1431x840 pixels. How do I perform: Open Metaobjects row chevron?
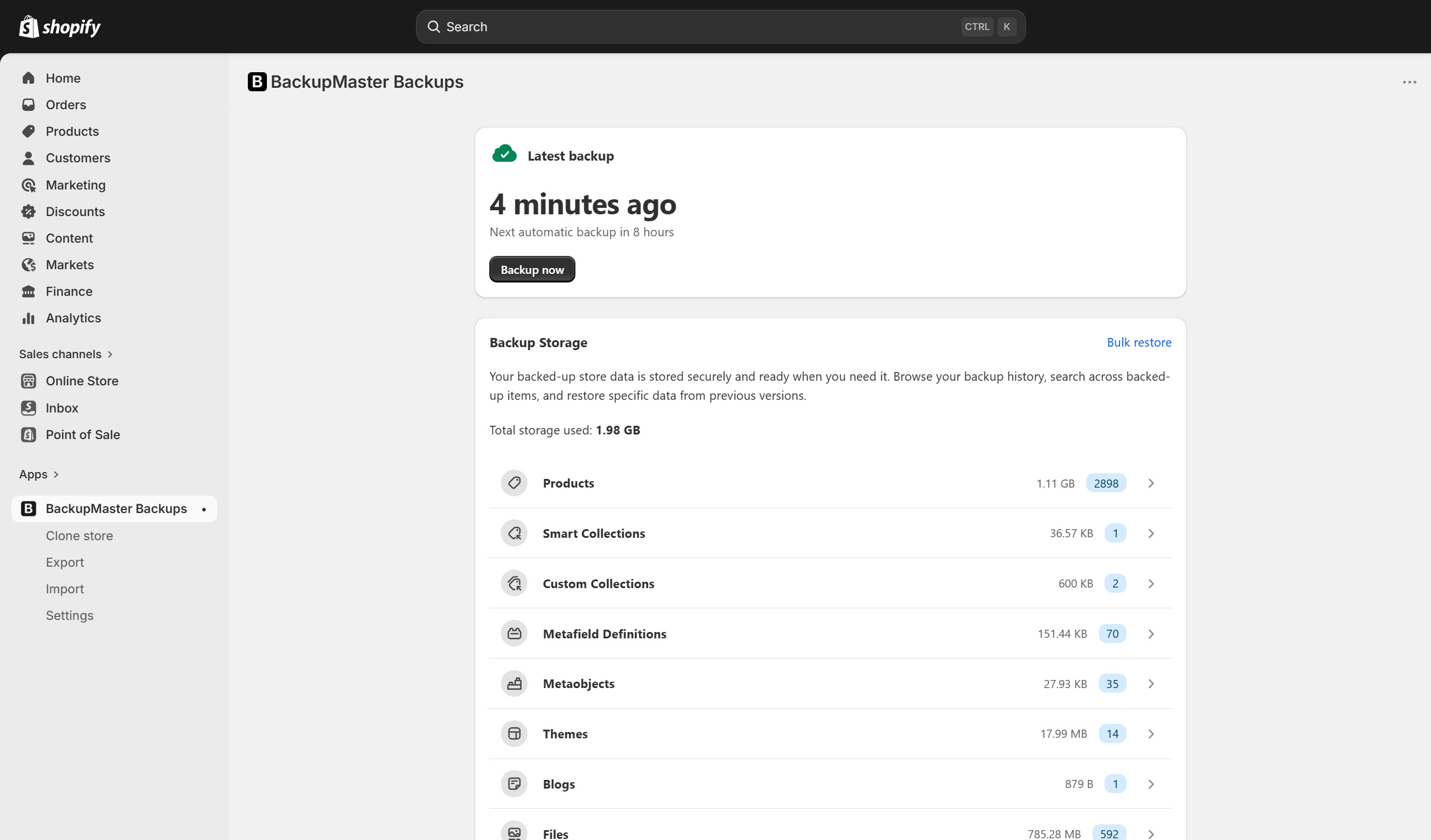[1151, 683]
